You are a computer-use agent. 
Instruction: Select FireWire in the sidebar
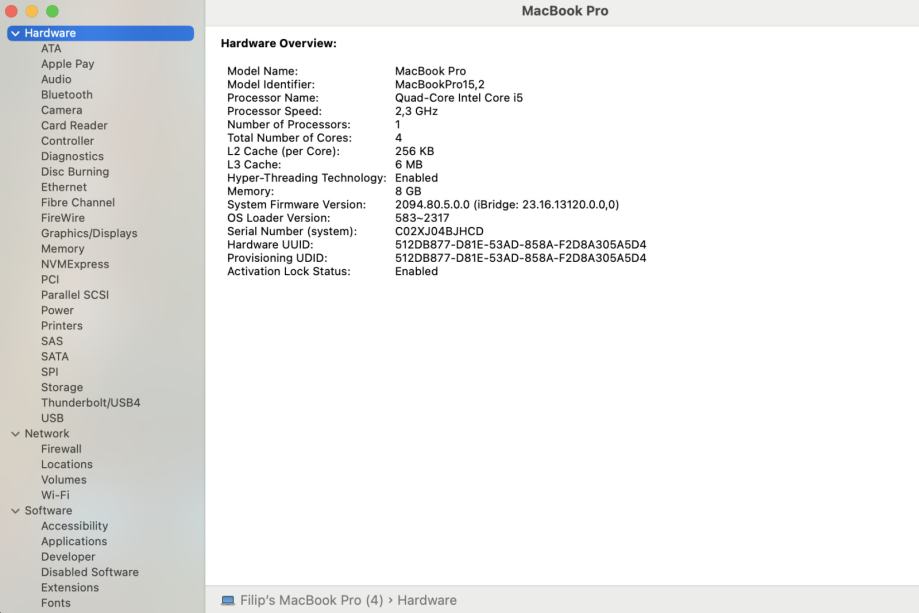[x=63, y=218]
